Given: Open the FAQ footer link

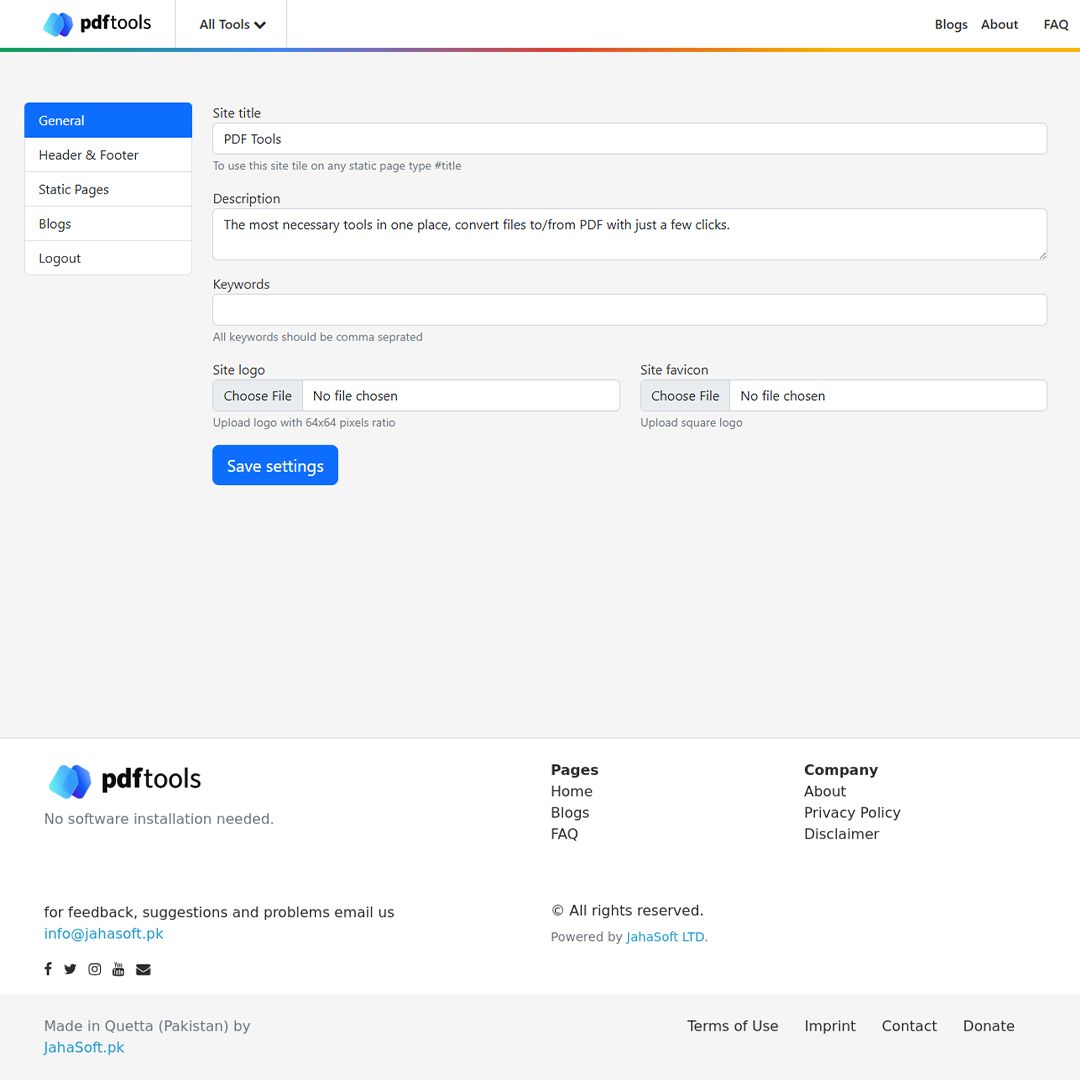Looking at the screenshot, I should point(564,834).
